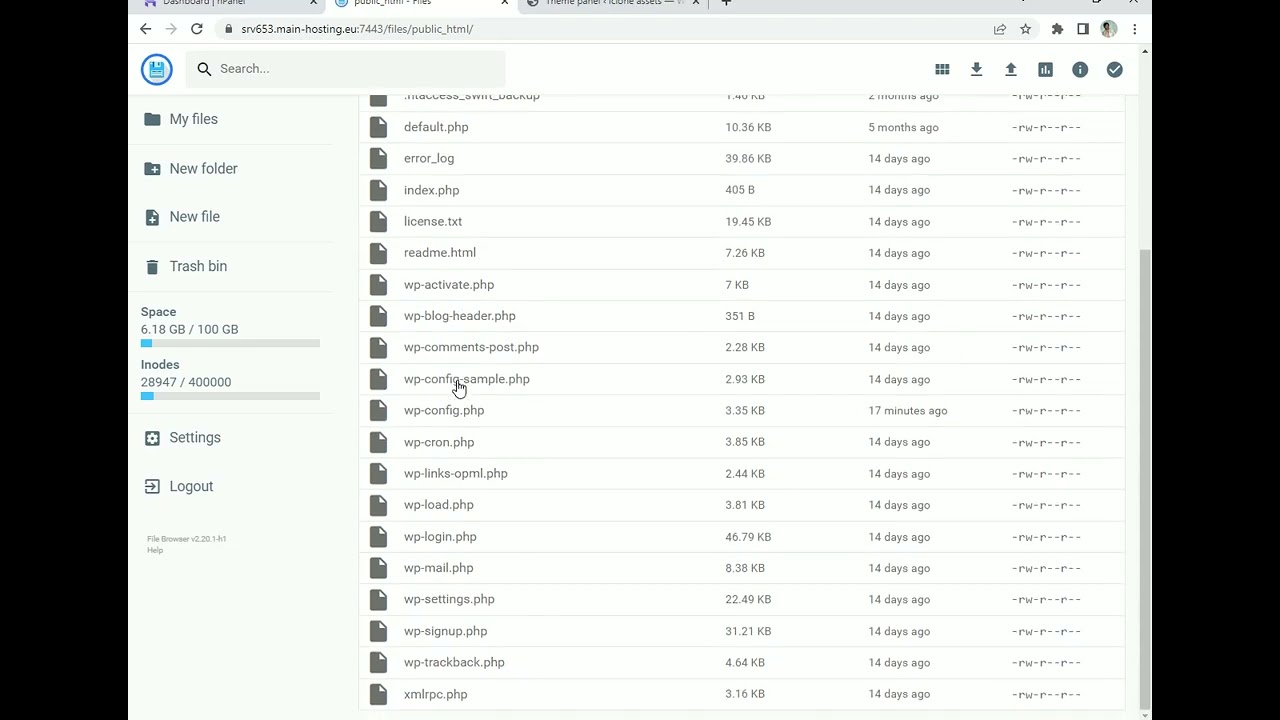
Task: Click the search magnifier icon
Action: pyautogui.click(x=204, y=69)
